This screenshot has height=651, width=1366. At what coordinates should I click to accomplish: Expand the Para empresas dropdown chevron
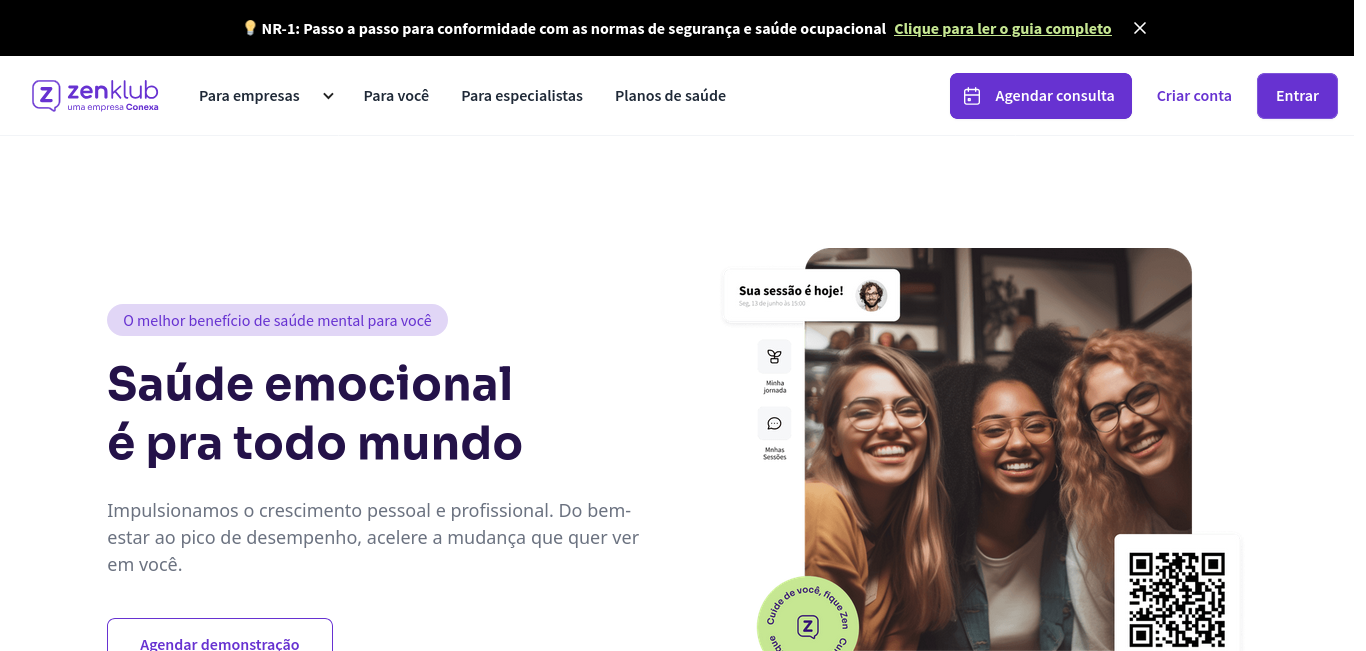click(328, 96)
